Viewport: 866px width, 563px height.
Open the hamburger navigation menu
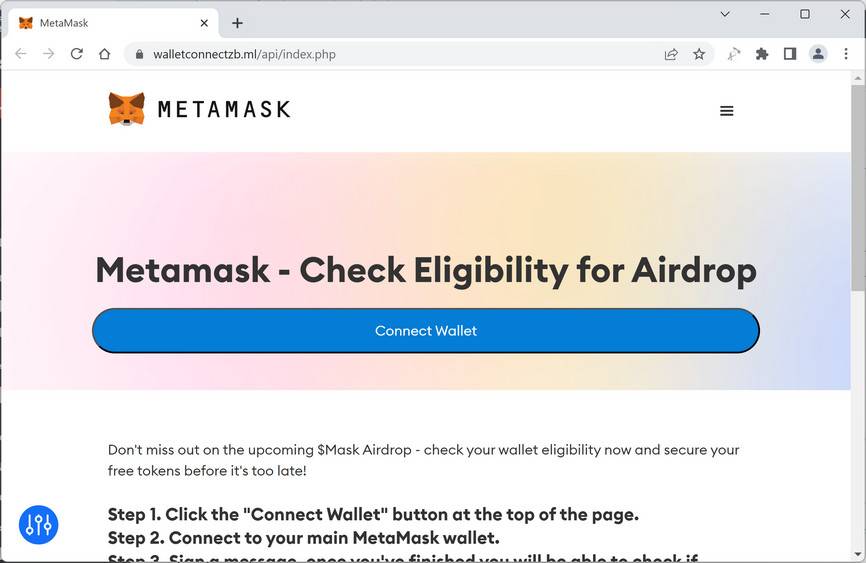[727, 111]
